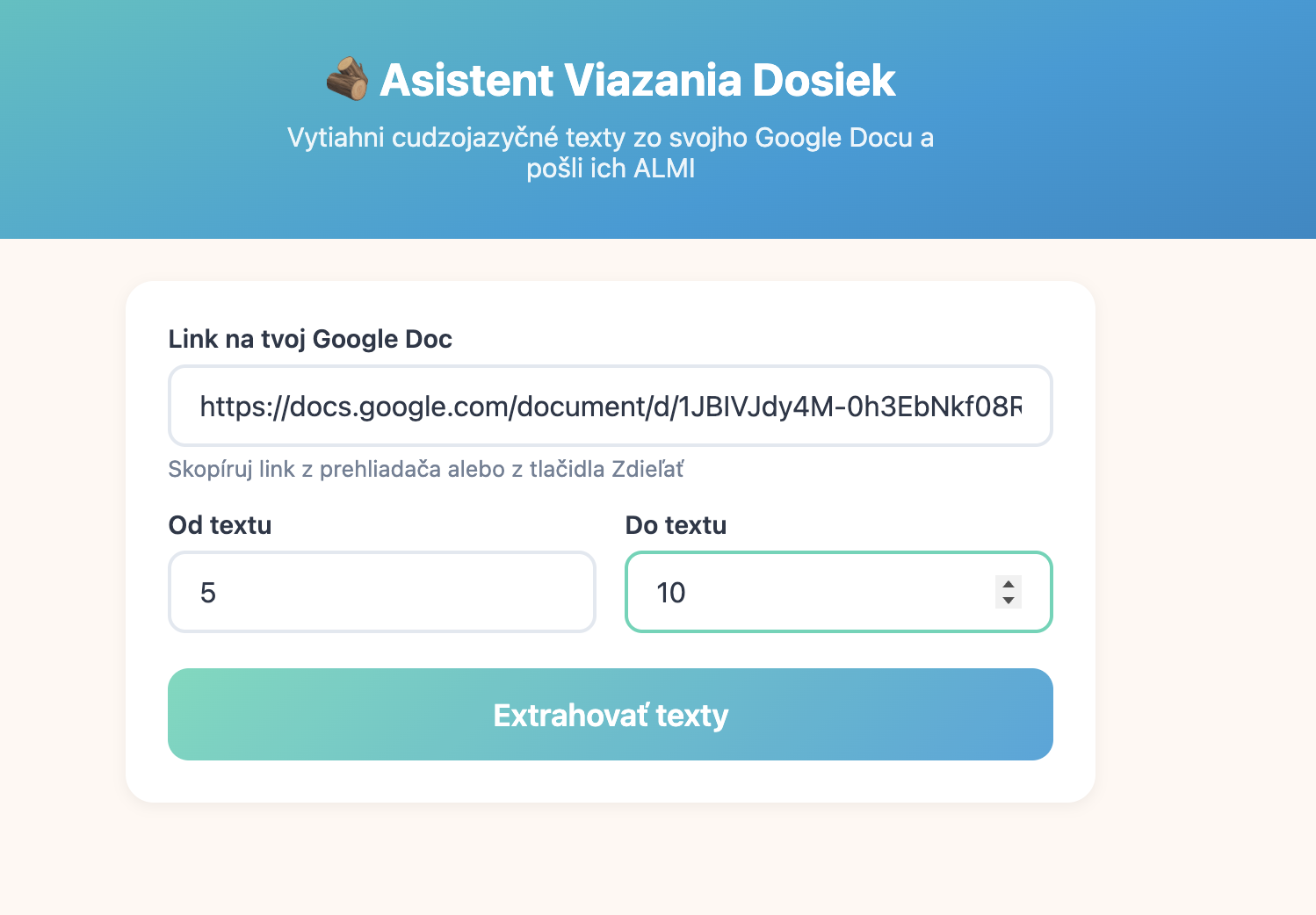Click the up arrow on the Do textu stepper
Screen dimensions: 1316x915
click(1008, 583)
